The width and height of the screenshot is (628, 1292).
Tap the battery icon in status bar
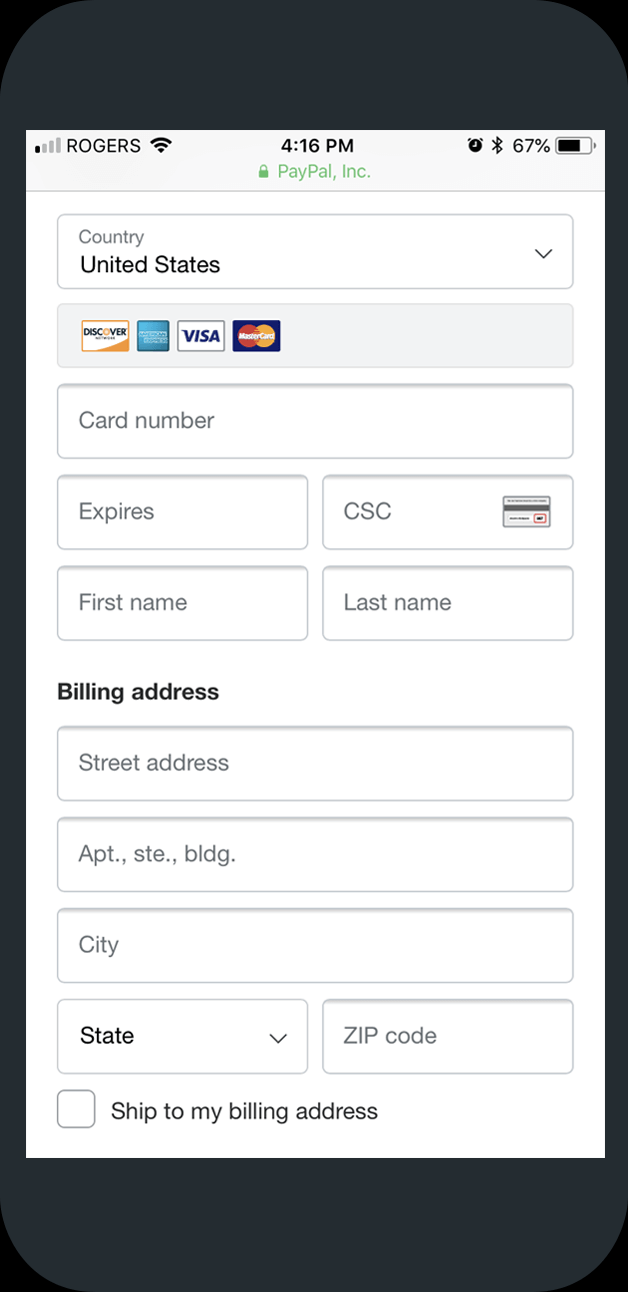pos(575,146)
